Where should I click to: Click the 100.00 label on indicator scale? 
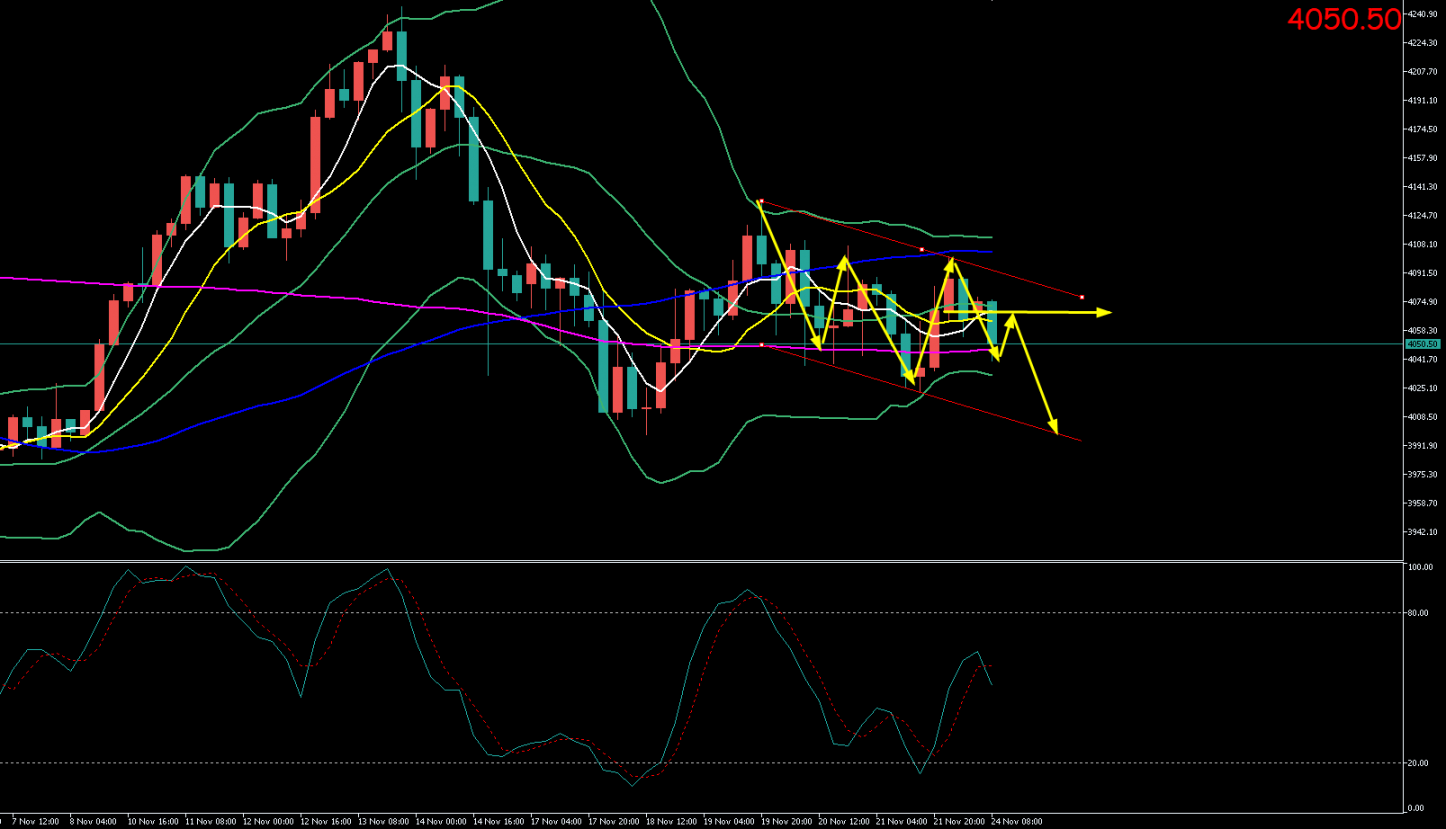pos(1420,568)
